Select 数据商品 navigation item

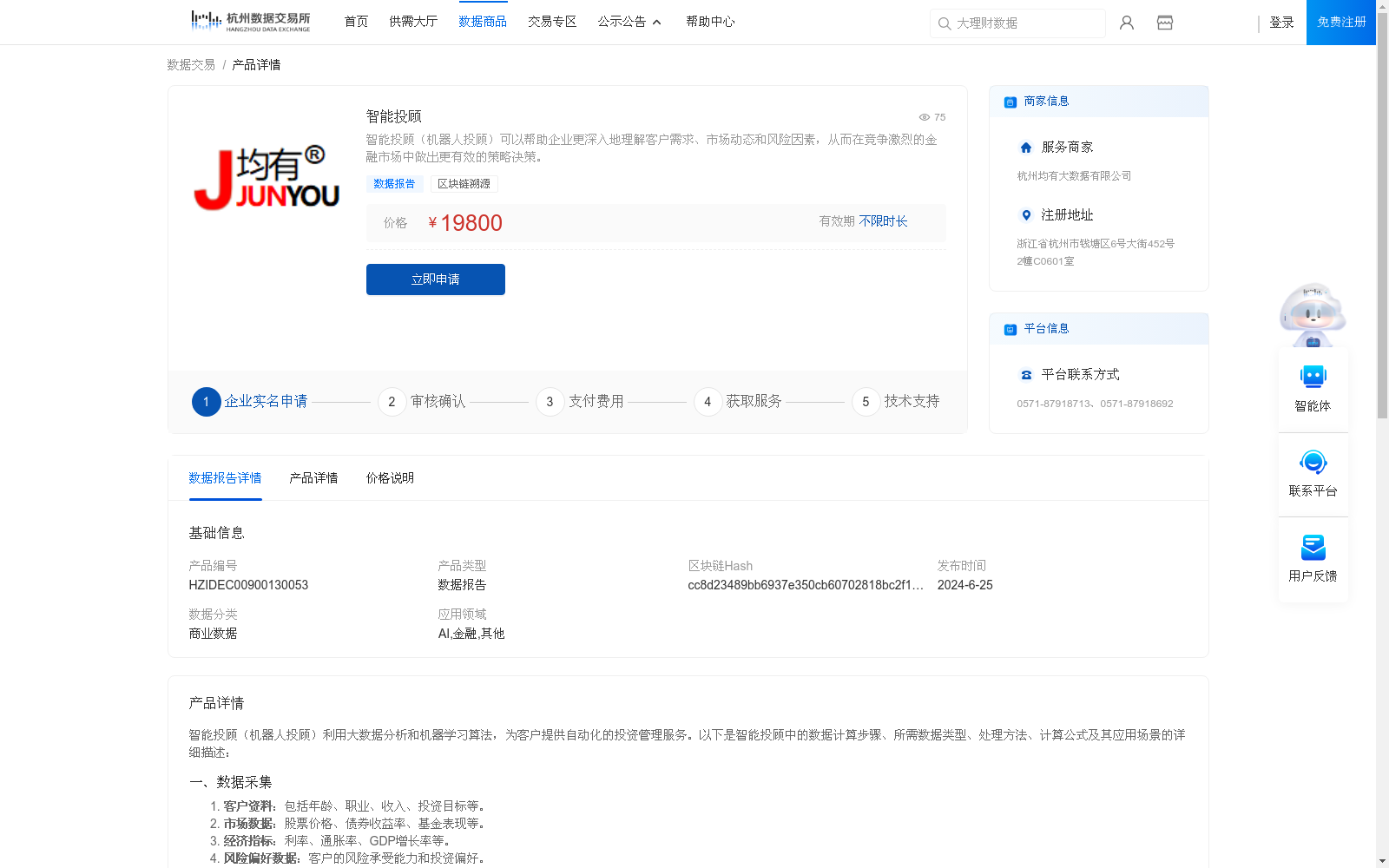click(x=483, y=22)
